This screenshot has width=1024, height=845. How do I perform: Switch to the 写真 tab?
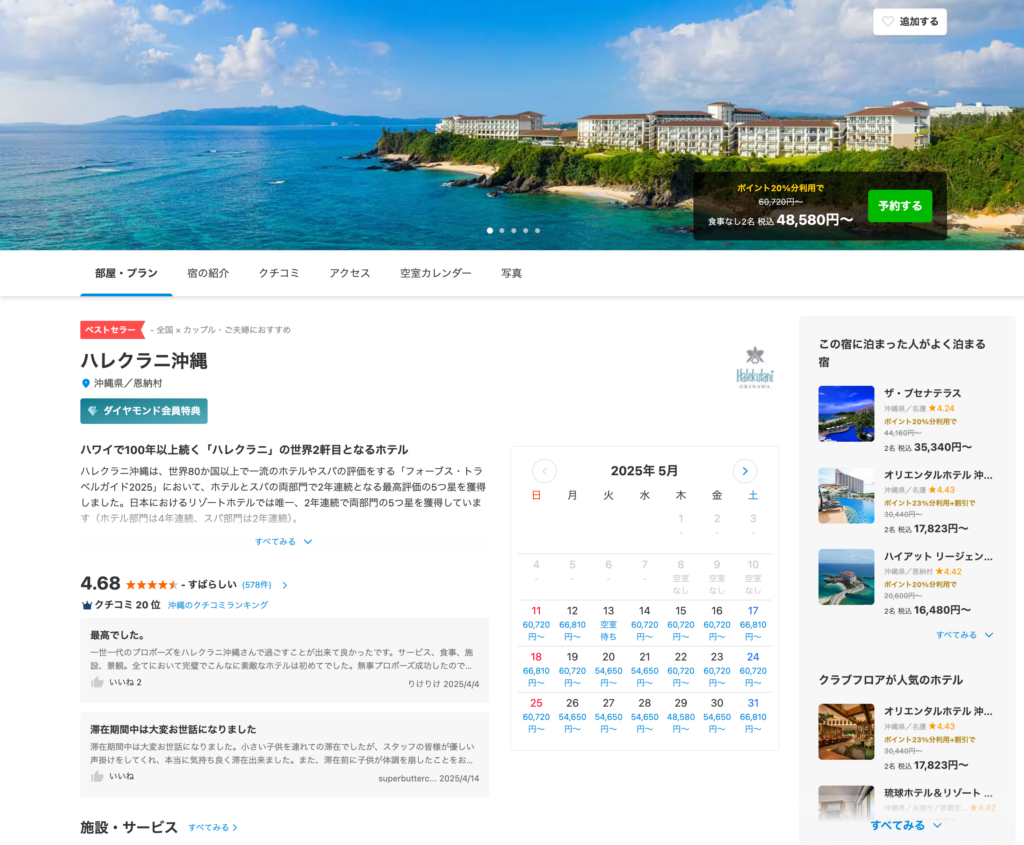pyautogui.click(x=511, y=273)
